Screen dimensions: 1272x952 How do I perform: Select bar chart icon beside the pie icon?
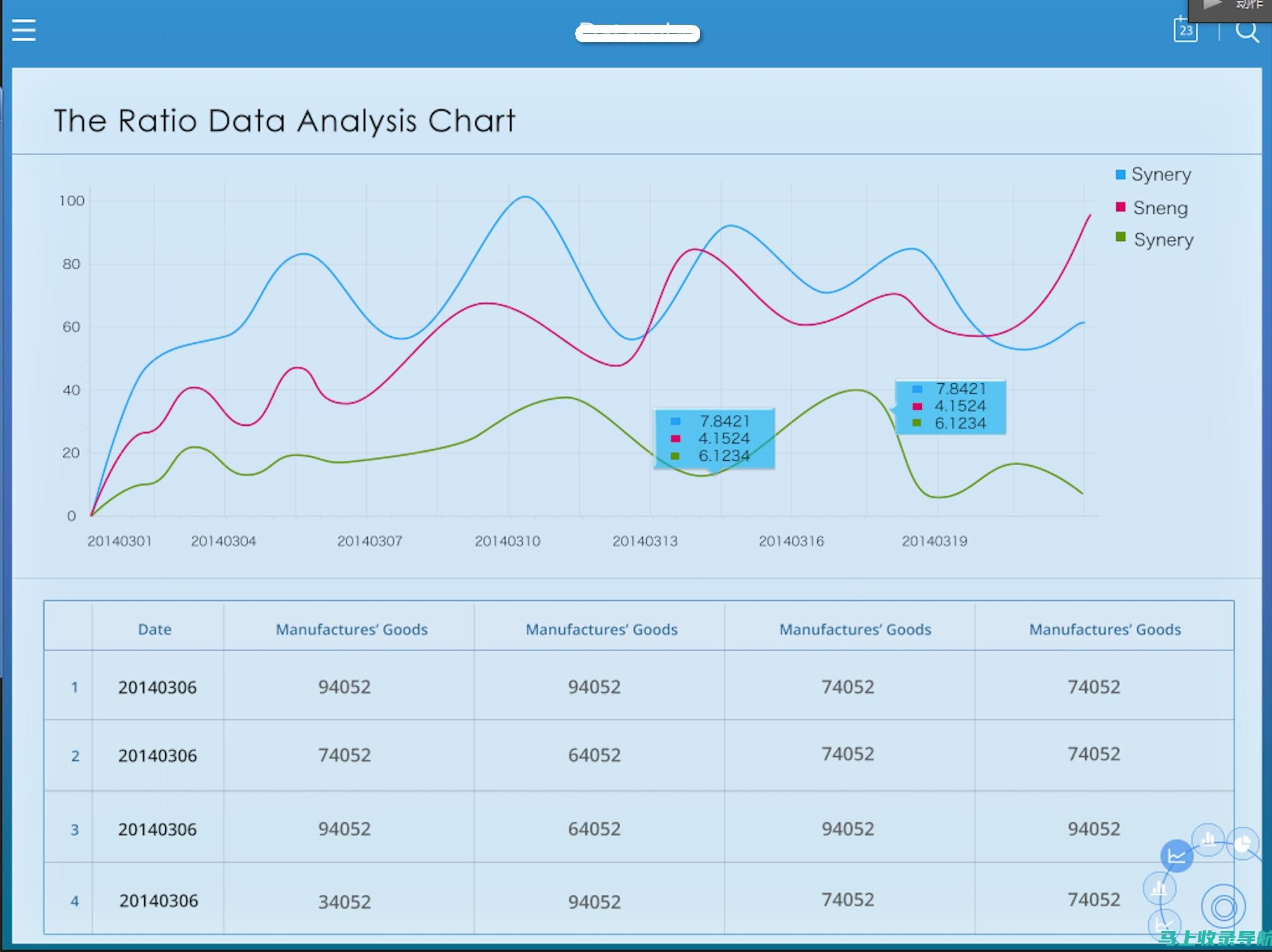pos(1208,840)
